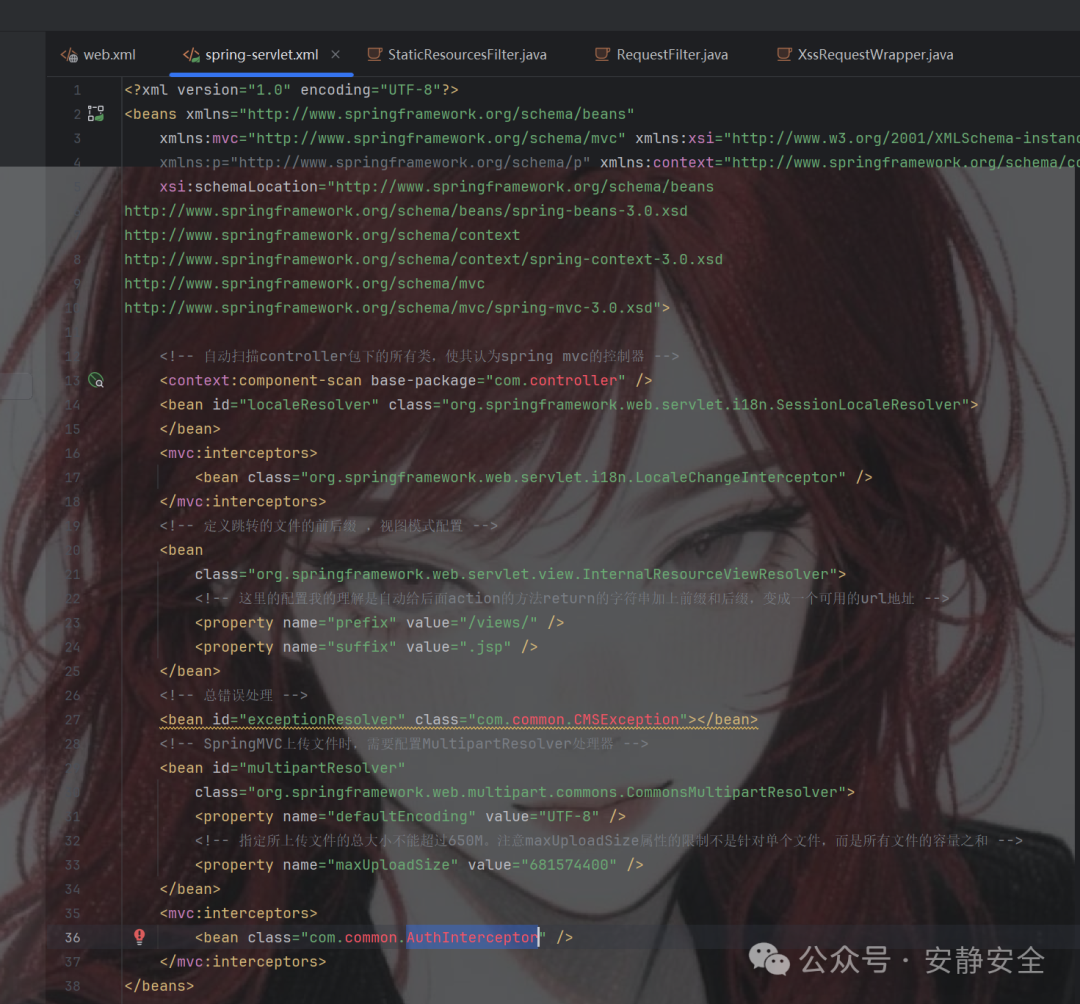This screenshot has width=1080, height=1004.
Task: Open the red error bulb on line 36
Action: click(x=139, y=937)
